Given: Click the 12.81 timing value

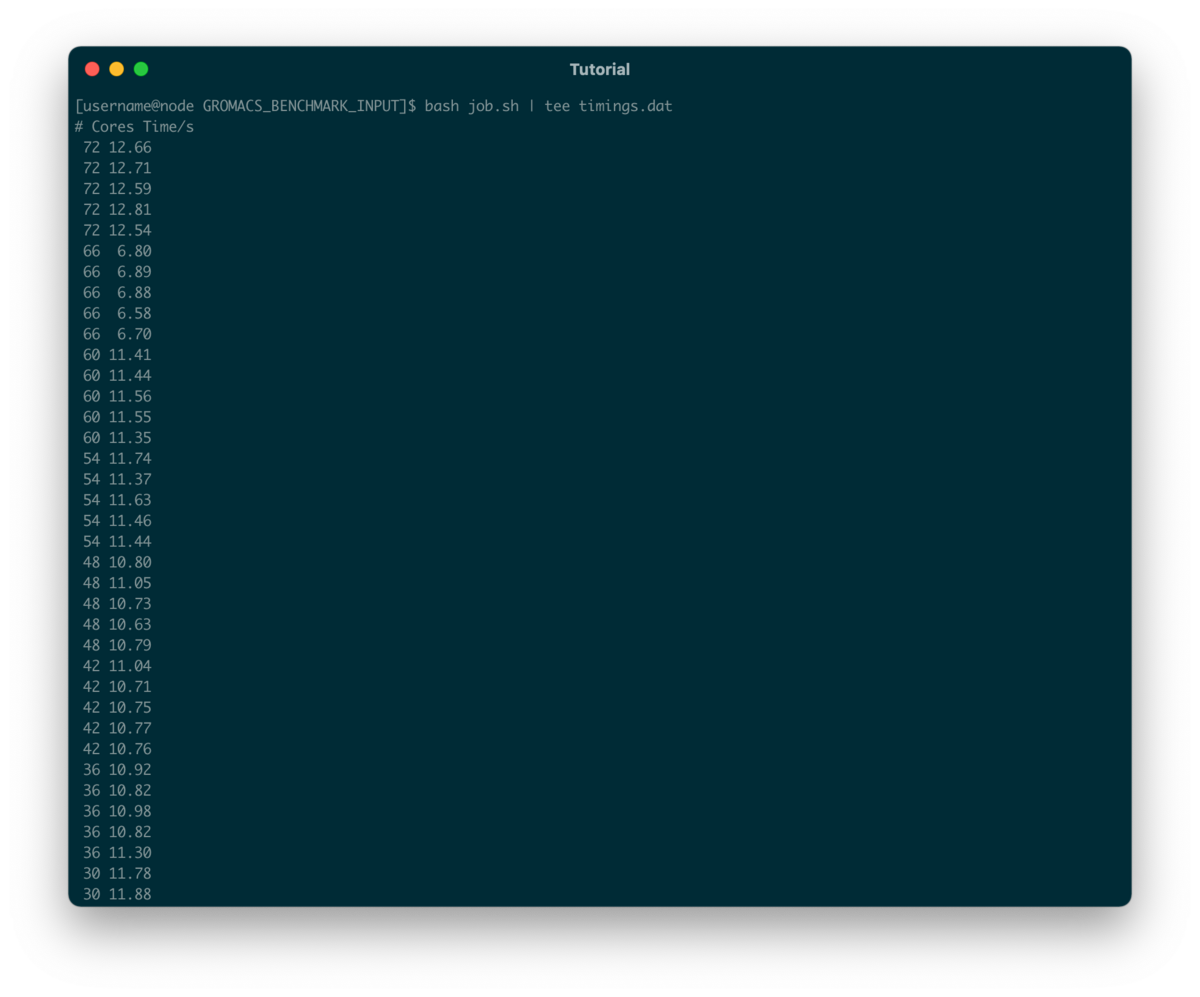Looking at the screenshot, I should [x=130, y=210].
